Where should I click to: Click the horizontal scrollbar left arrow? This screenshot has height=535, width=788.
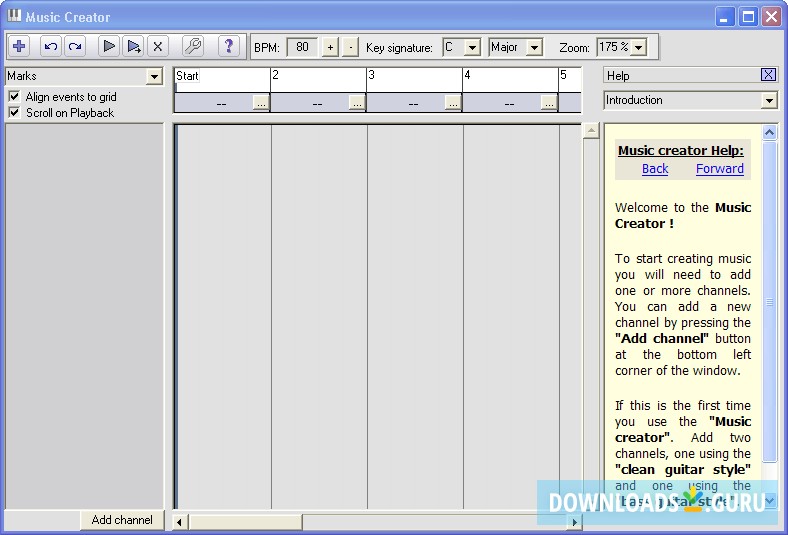point(179,522)
